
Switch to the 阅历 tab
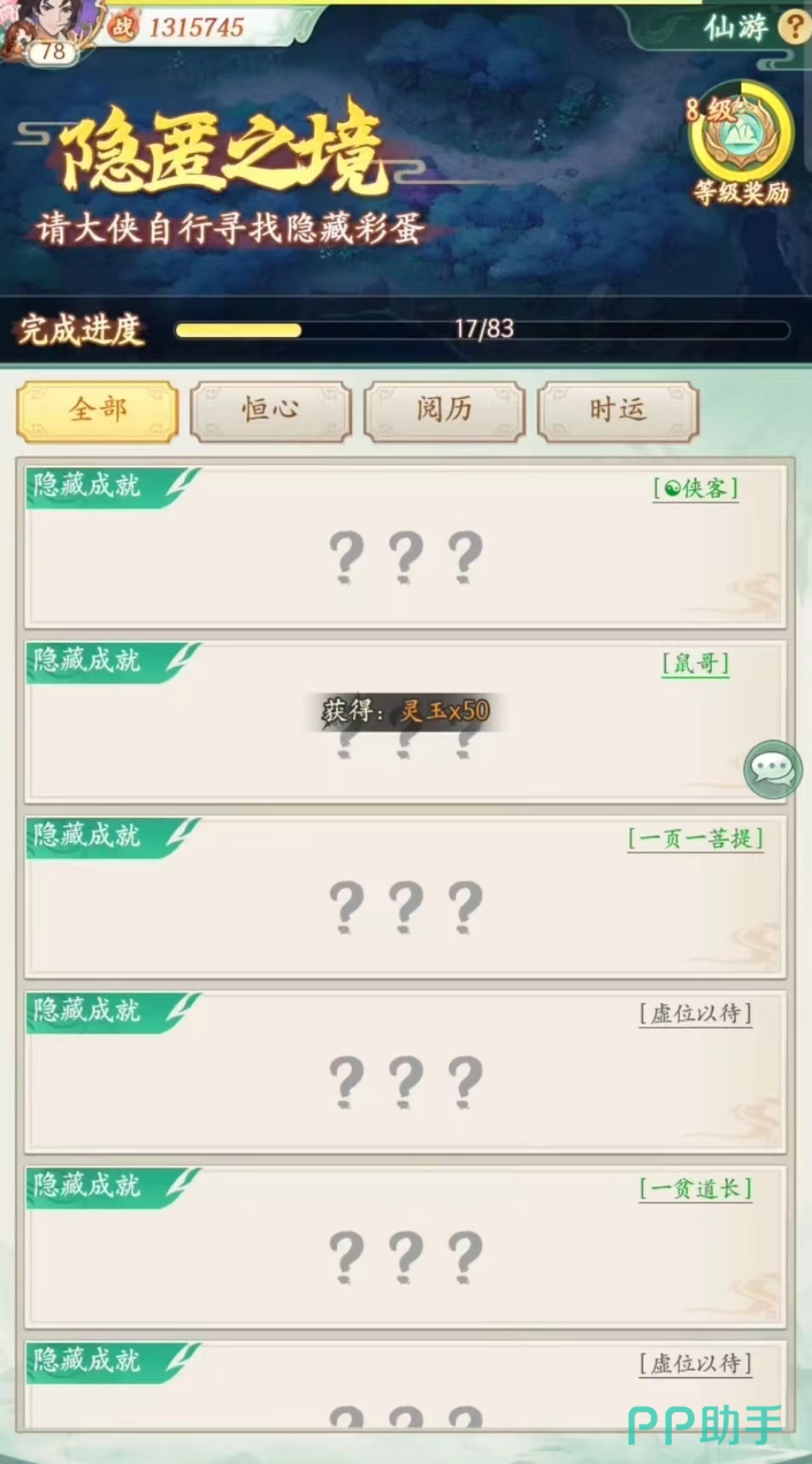445,412
